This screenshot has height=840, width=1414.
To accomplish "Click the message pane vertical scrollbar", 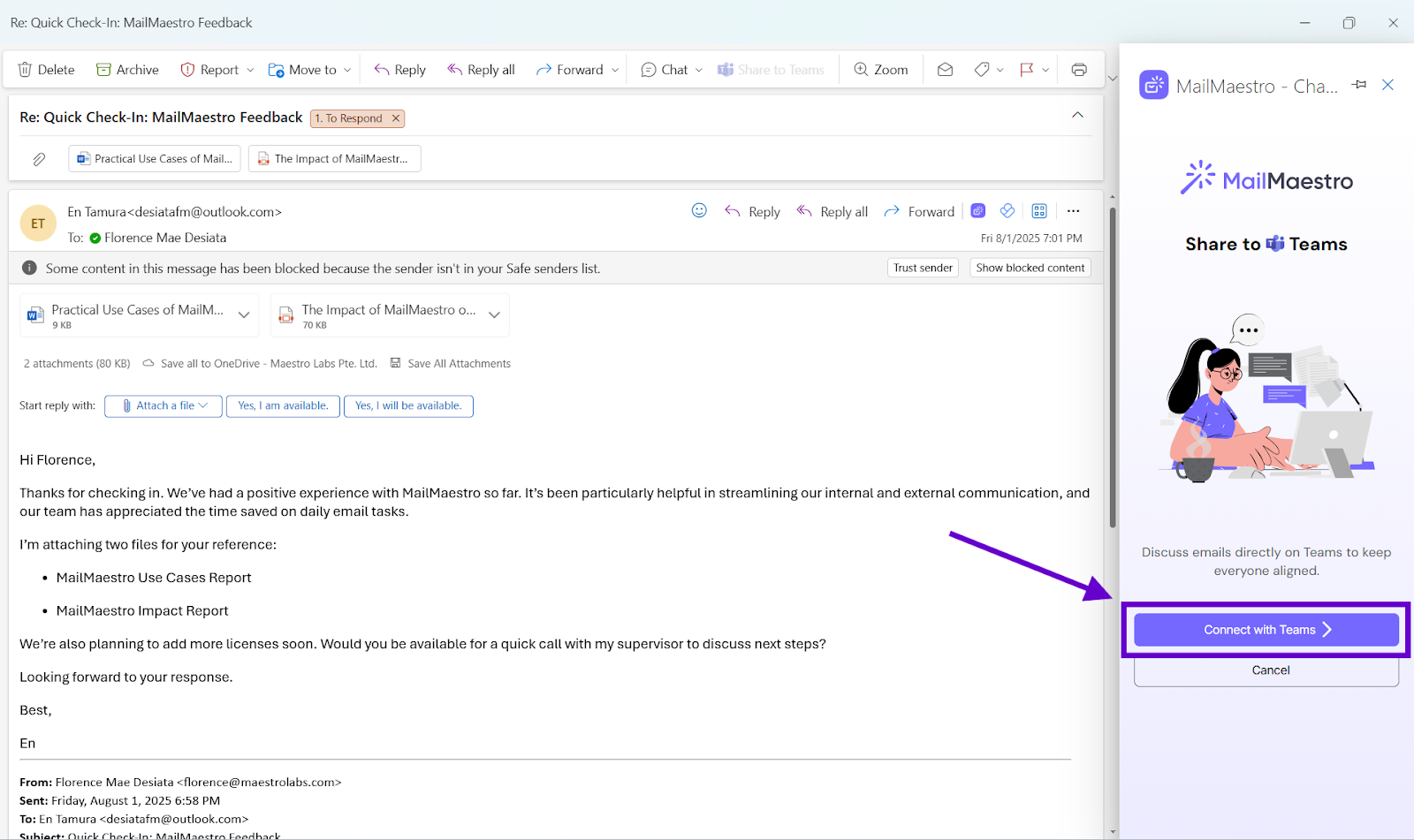I will pos(1113,367).
